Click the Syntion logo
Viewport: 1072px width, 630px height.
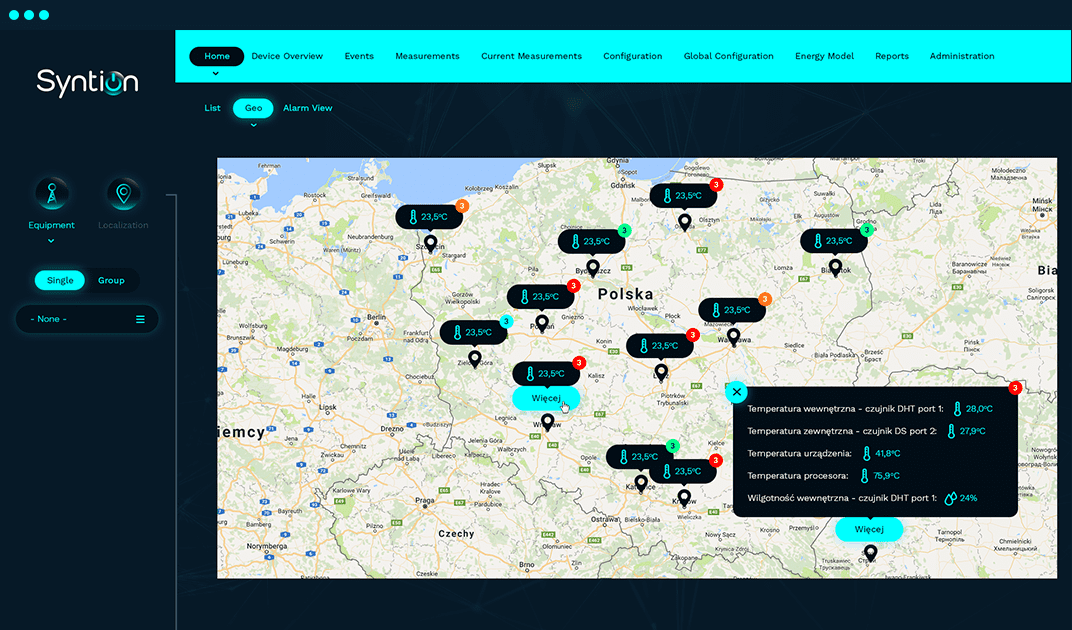click(88, 82)
